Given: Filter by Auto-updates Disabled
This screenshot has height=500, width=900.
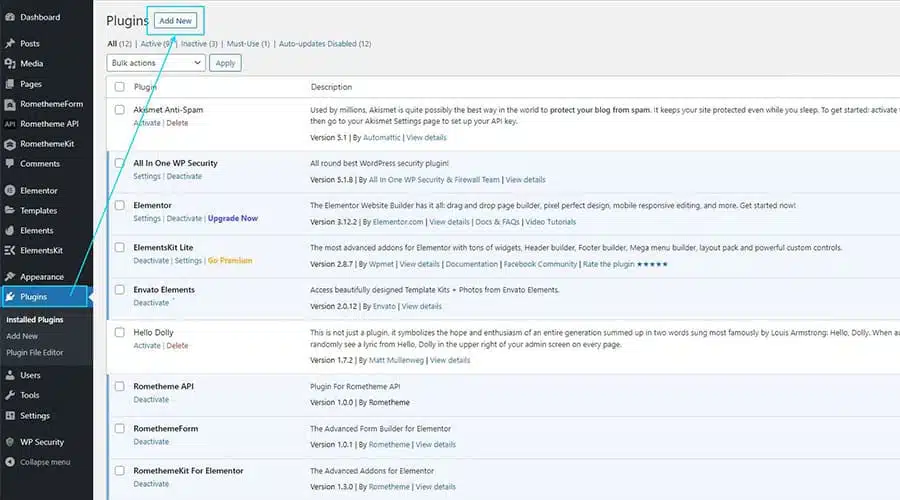Looking at the screenshot, I should point(325,44).
